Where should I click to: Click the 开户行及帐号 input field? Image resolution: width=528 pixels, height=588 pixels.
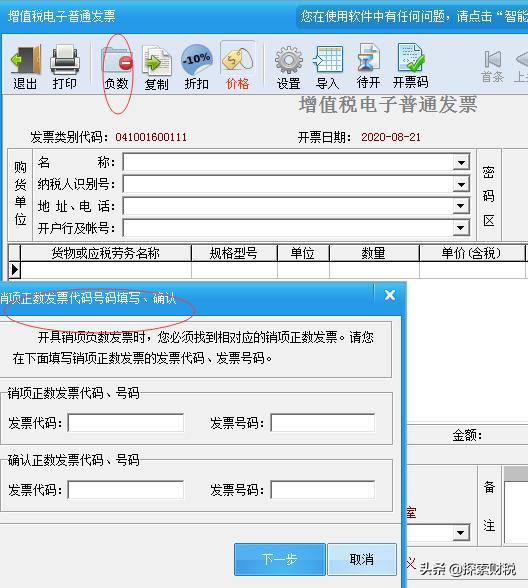click(x=288, y=227)
